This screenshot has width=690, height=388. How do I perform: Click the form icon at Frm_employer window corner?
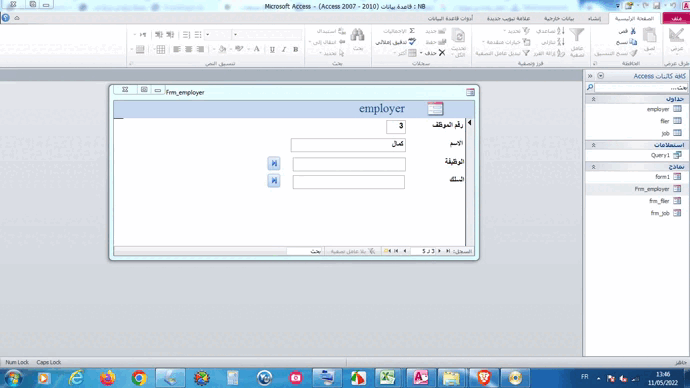[470, 92]
